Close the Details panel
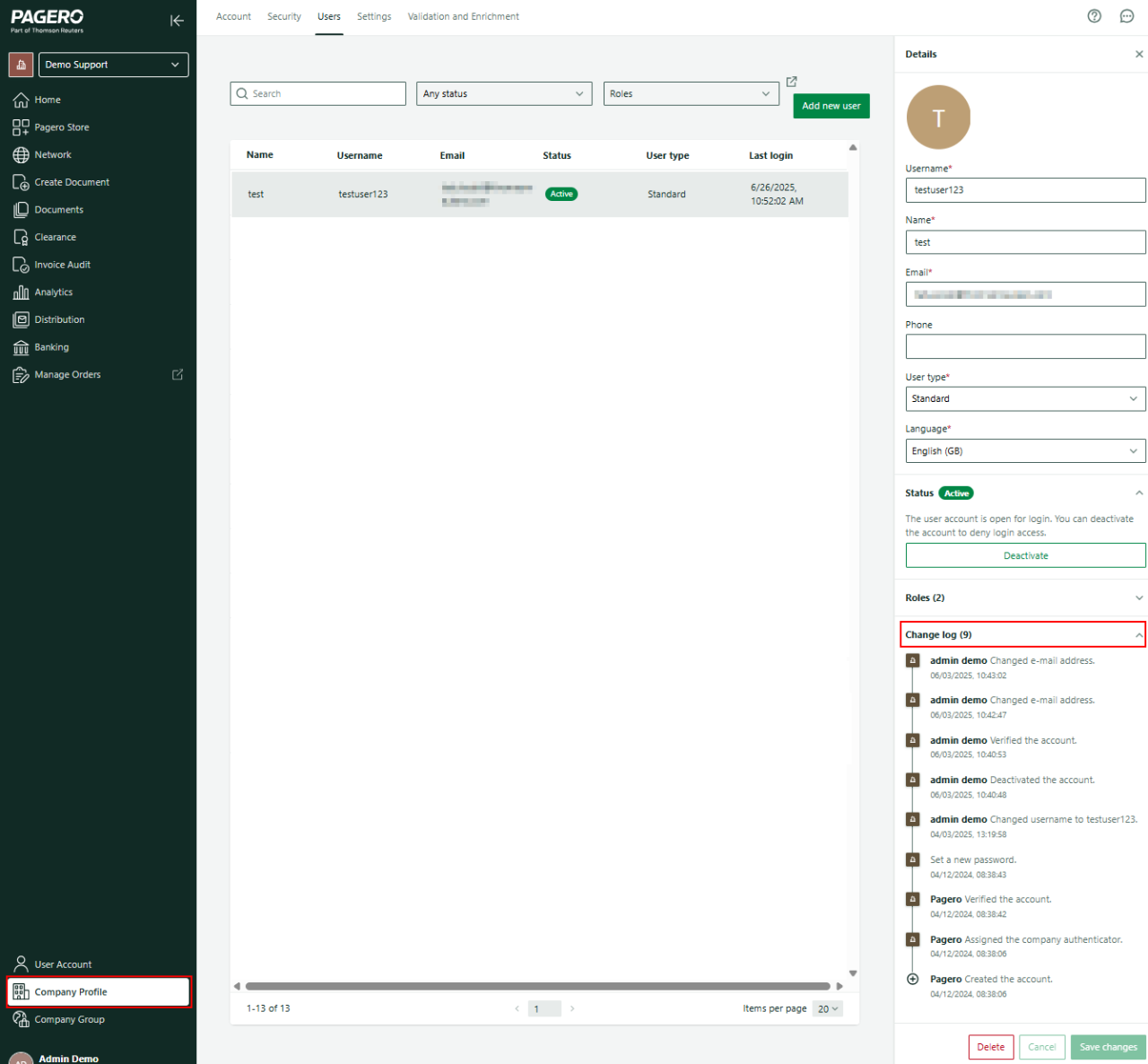The image size is (1148, 1064). [1139, 55]
